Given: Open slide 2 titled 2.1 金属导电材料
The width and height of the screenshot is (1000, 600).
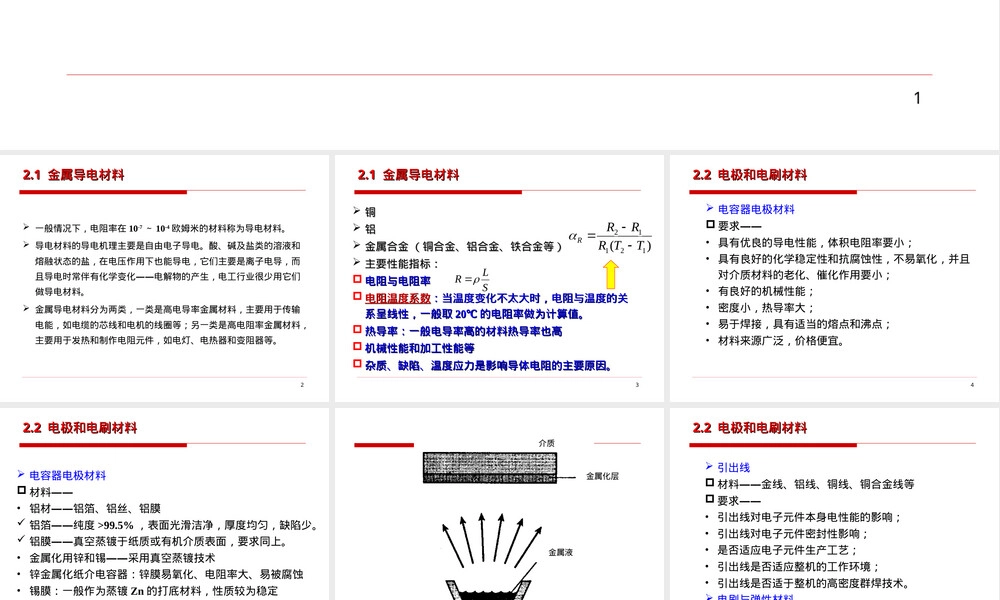Looking at the screenshot, I should point(164,278).
